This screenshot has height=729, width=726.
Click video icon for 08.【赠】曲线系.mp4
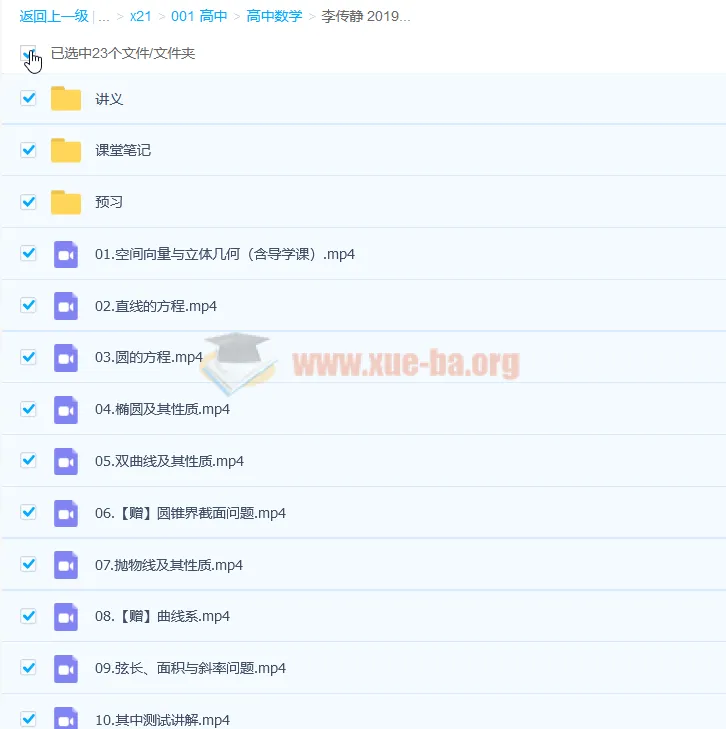click(x=66, y=617)
